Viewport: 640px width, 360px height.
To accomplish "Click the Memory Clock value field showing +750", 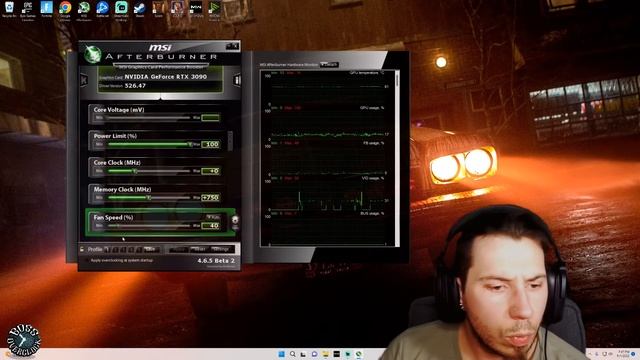I will coord(211,198).
